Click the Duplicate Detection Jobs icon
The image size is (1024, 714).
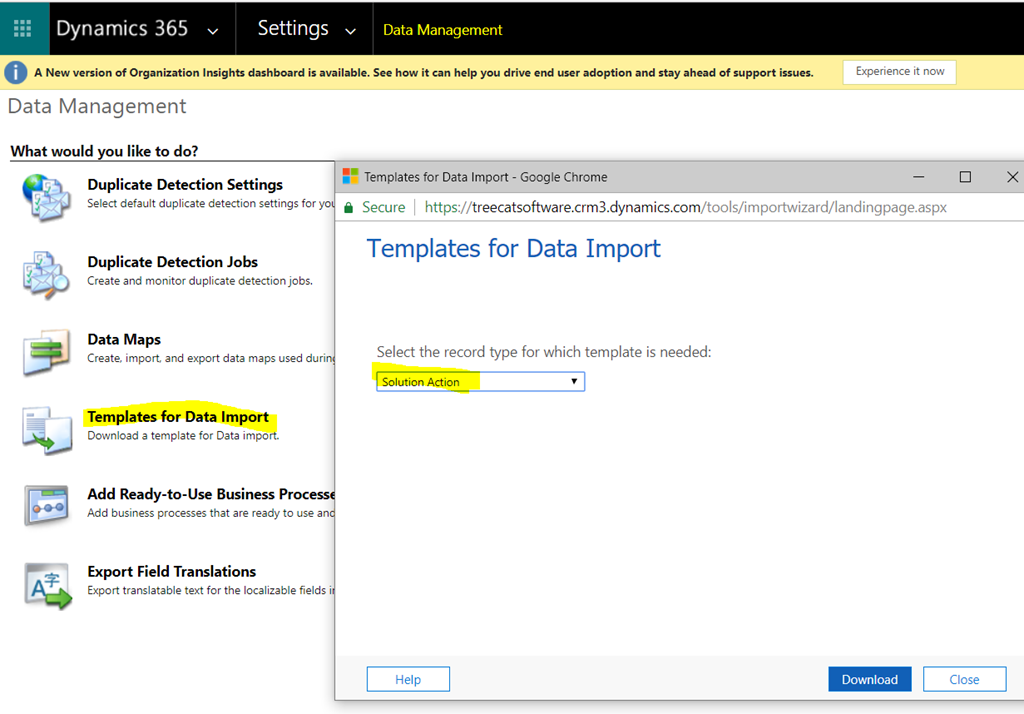[x=46, y=275]
